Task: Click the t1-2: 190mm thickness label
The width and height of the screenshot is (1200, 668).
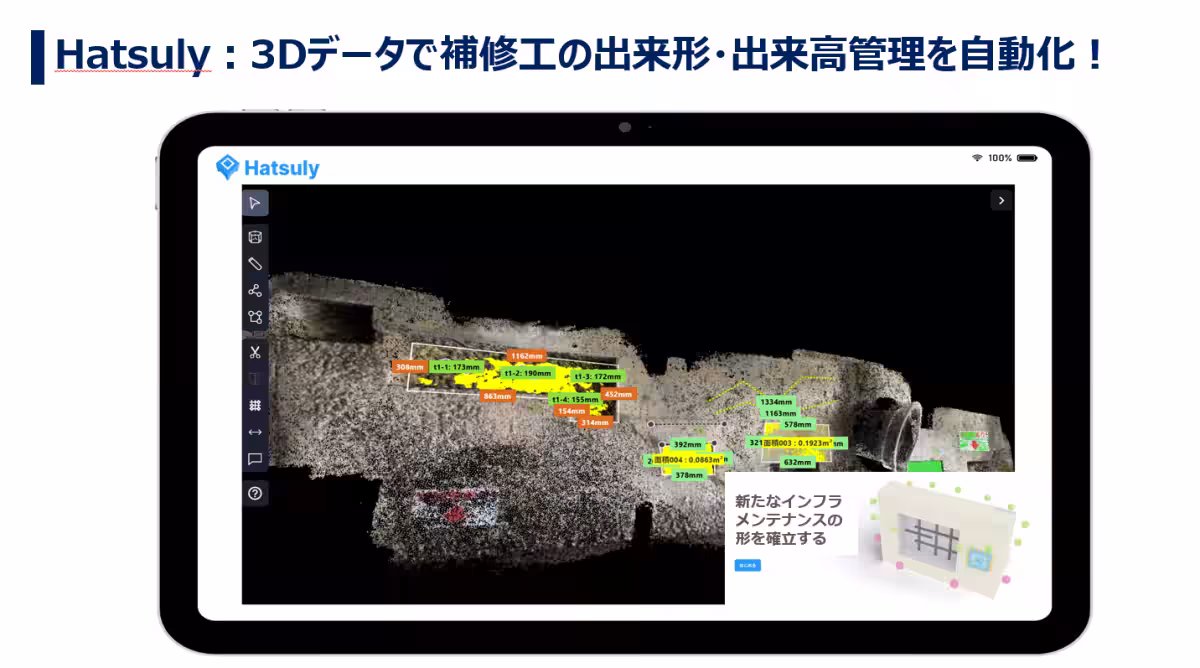Action: click(x=525, y=372)
